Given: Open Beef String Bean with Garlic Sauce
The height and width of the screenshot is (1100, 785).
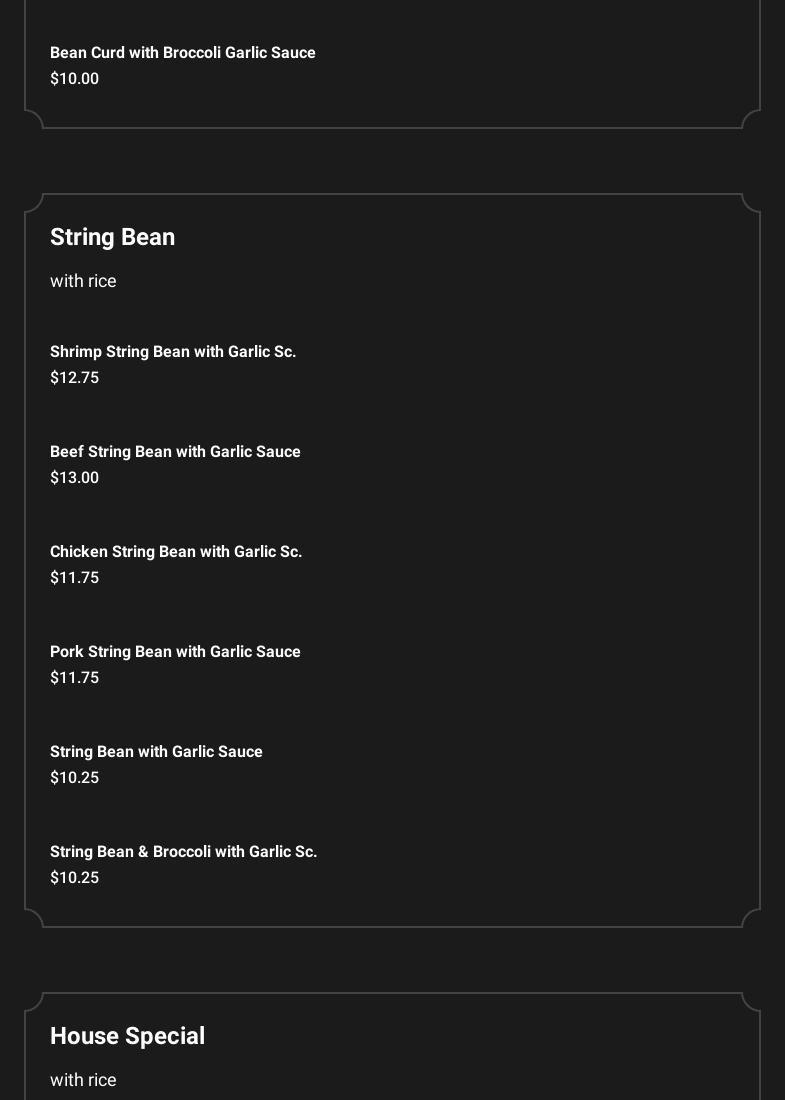Looking at the screenshot, I should coord(175,452).
